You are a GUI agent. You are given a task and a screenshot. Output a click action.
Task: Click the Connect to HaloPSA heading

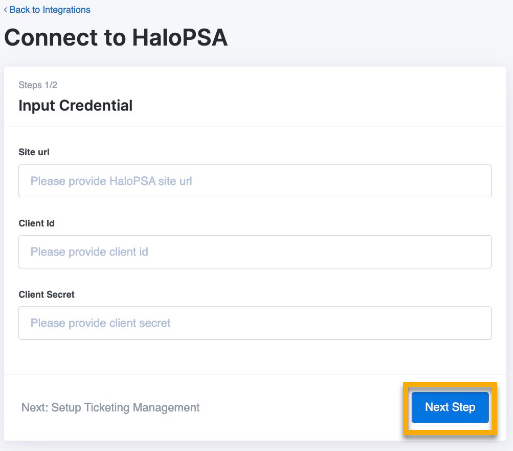pos(116,37)
